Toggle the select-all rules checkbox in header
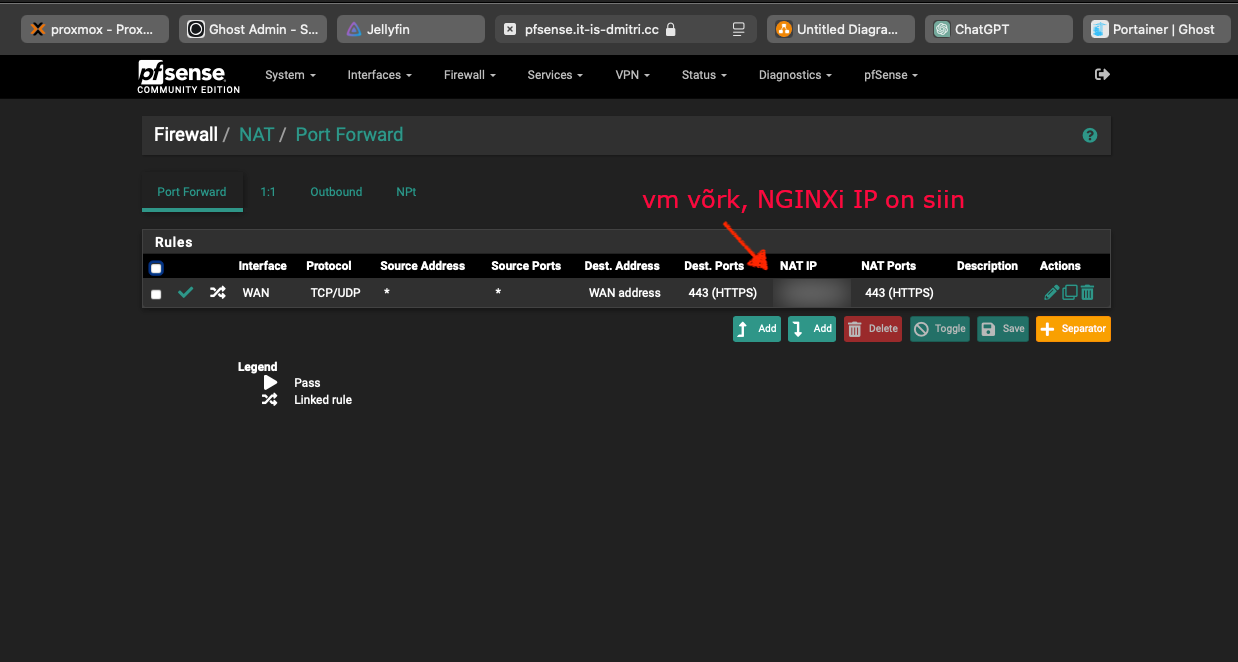 (x=156, y=268)
